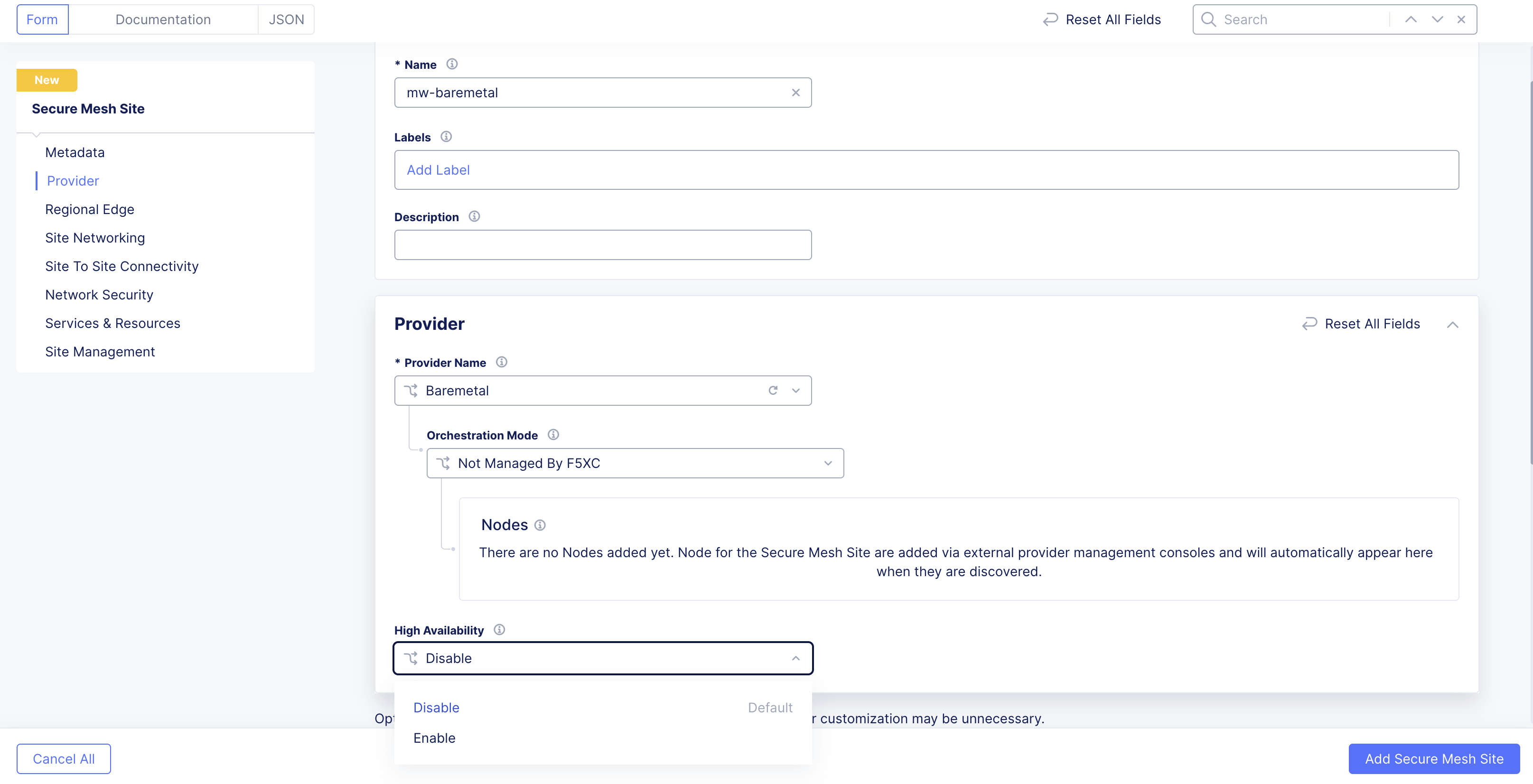Click the Description info icon
The image size is (1533, 784).
click(474, 216)
